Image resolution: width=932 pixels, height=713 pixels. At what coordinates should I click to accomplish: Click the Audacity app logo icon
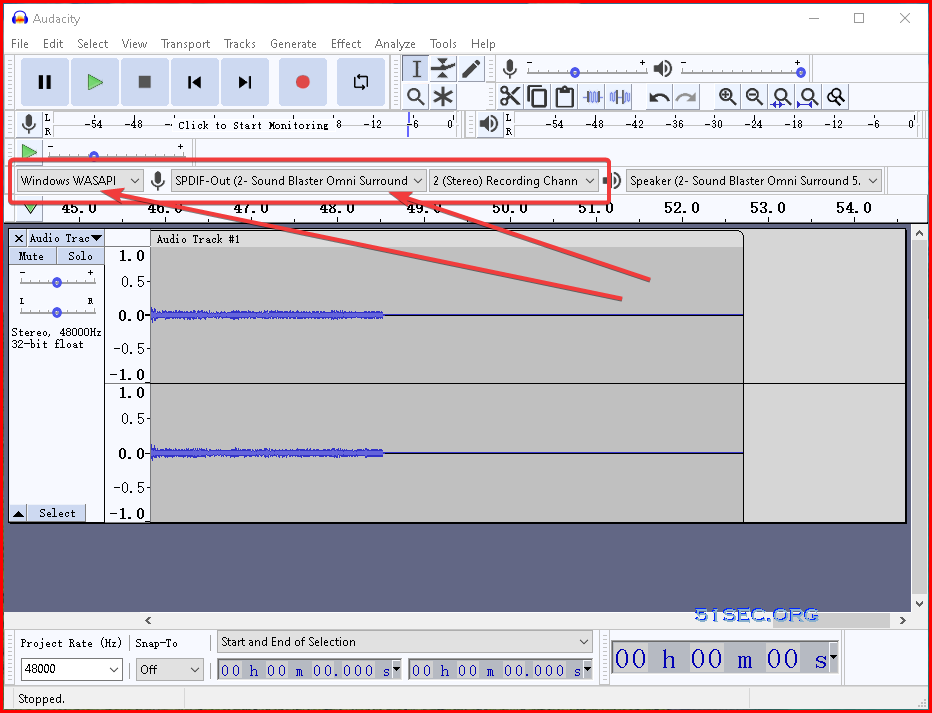[20, 18]
